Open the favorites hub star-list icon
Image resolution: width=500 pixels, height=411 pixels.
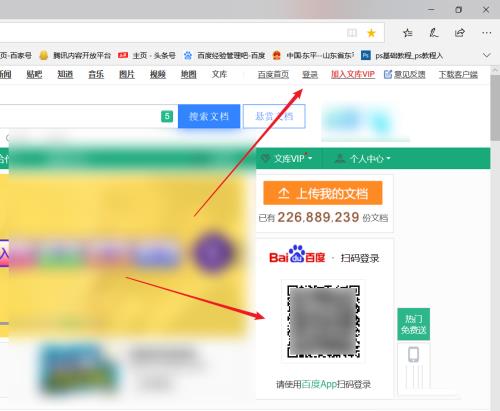tap(407, 33)
